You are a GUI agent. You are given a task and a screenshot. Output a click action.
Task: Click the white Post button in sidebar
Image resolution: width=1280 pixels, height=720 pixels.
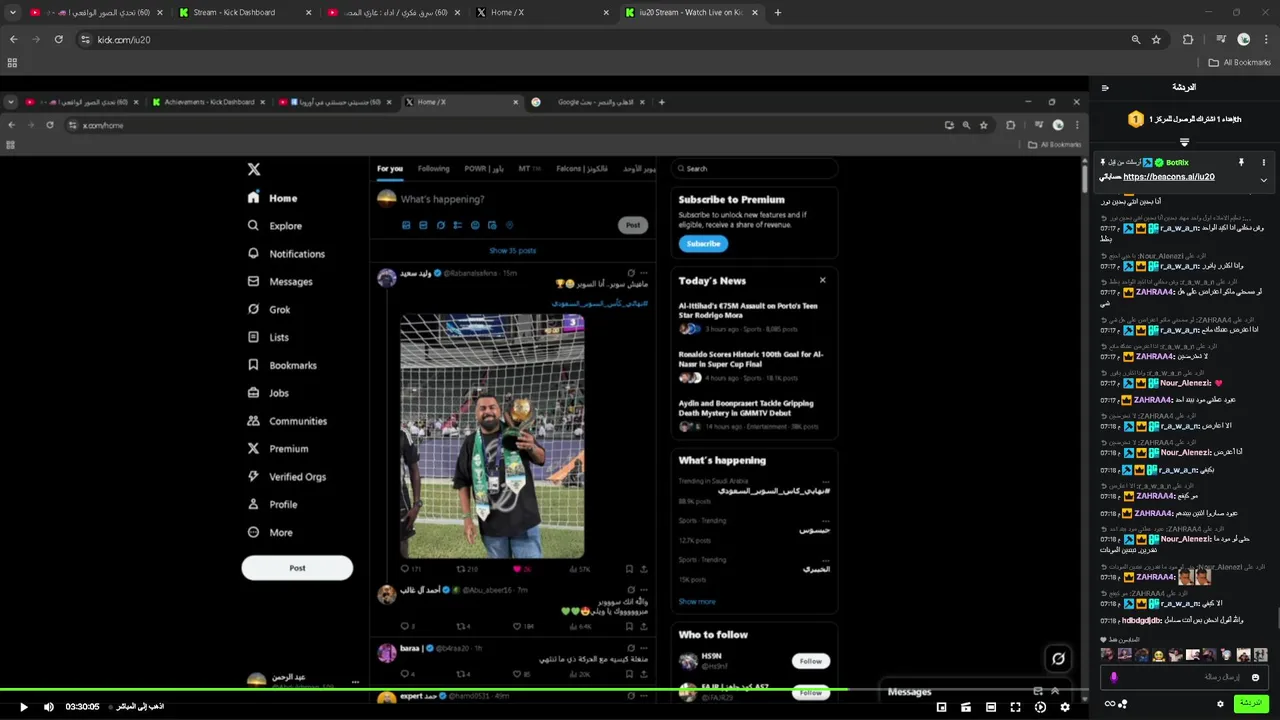pyautogui.click(x=297, y=568)
